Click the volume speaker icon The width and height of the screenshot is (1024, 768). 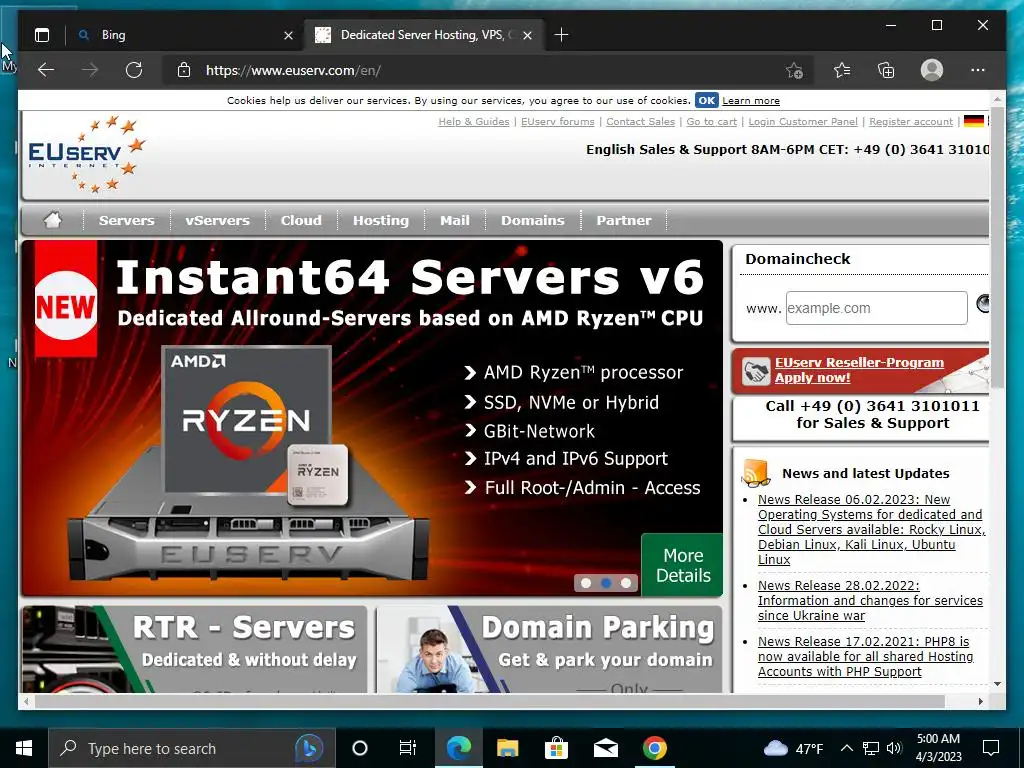895,748
